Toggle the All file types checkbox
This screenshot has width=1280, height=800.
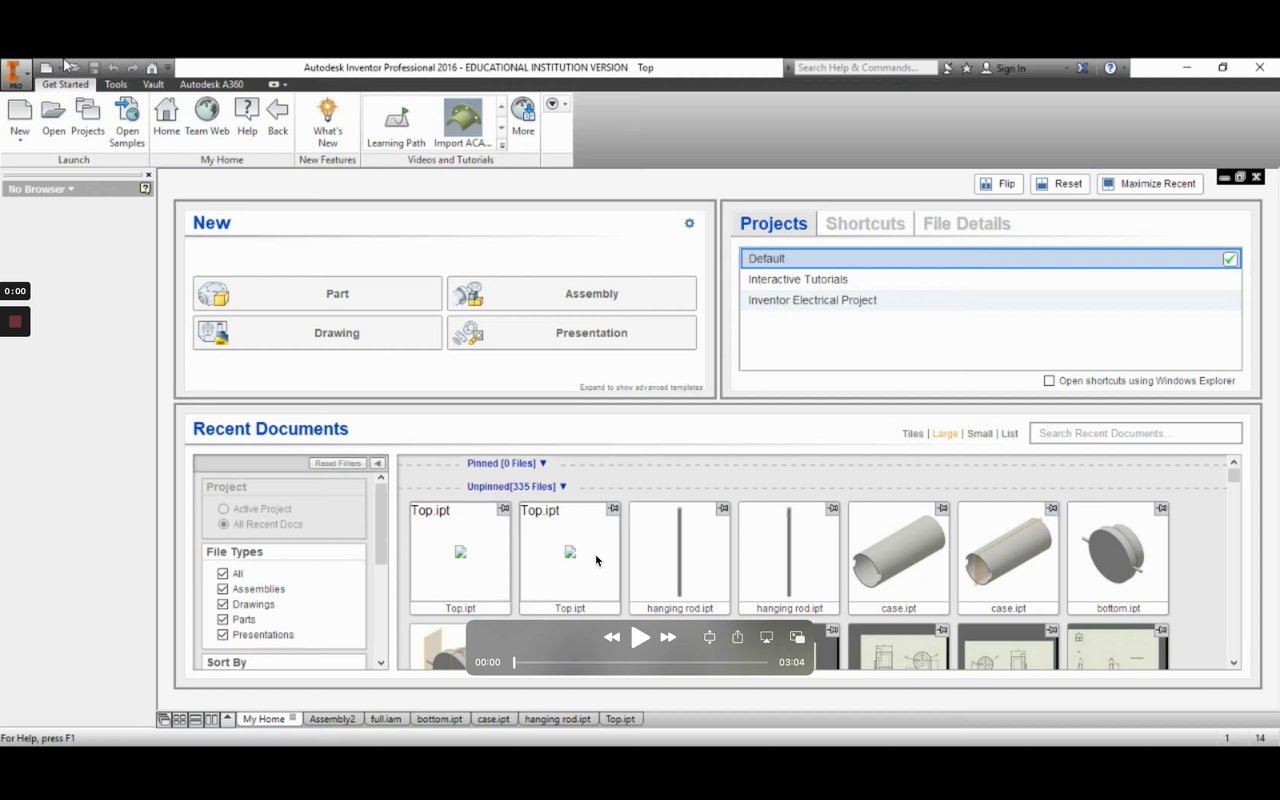click(x=223, y=574)
